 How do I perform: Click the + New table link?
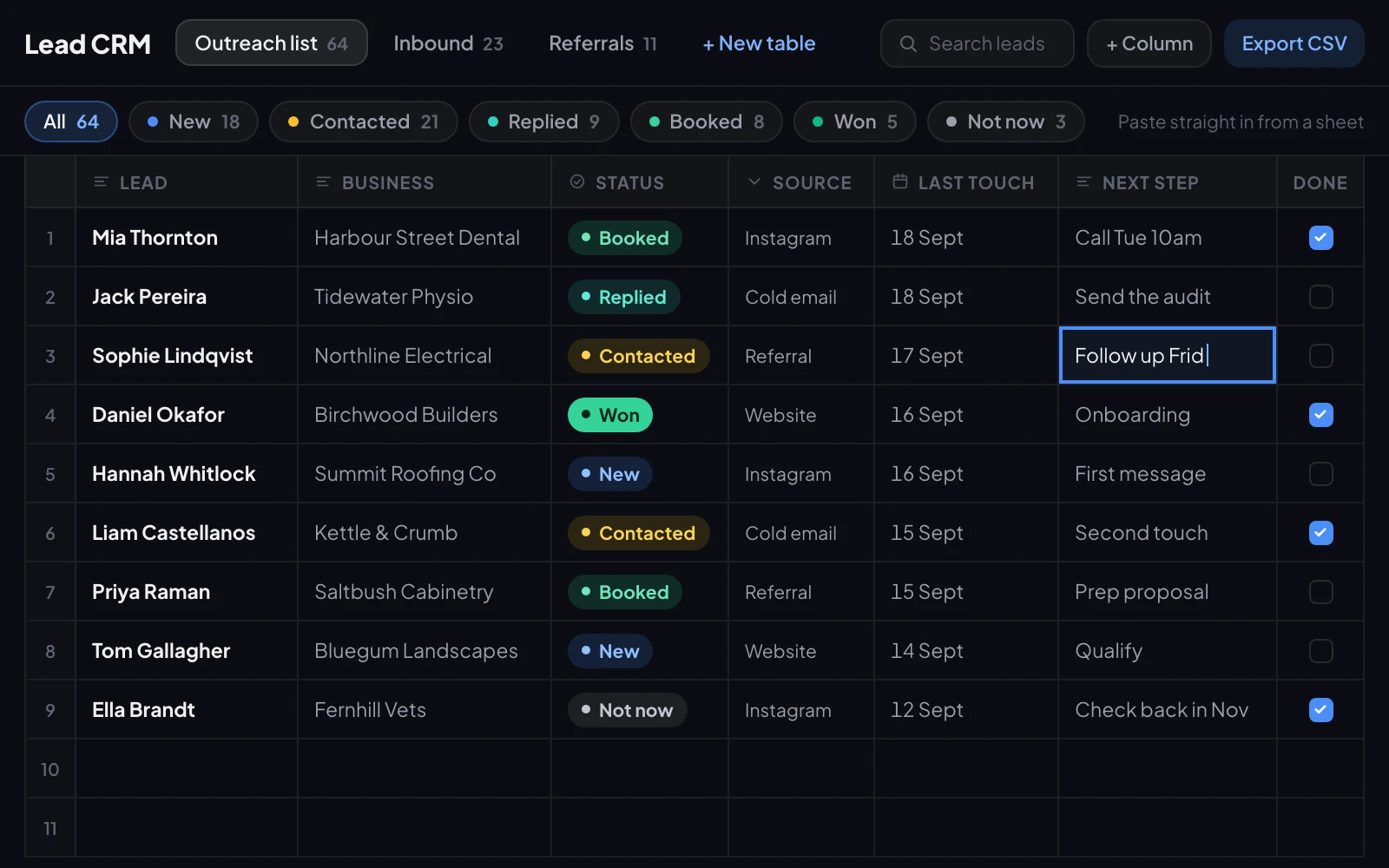click(759, 43)
